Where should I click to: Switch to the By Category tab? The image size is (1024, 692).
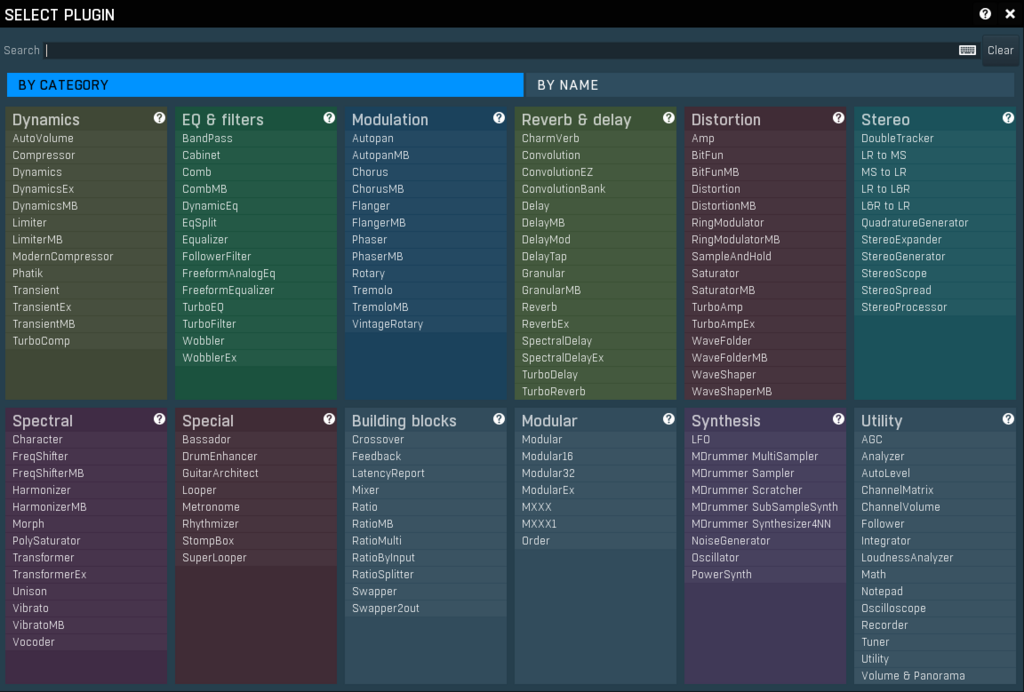265,85
